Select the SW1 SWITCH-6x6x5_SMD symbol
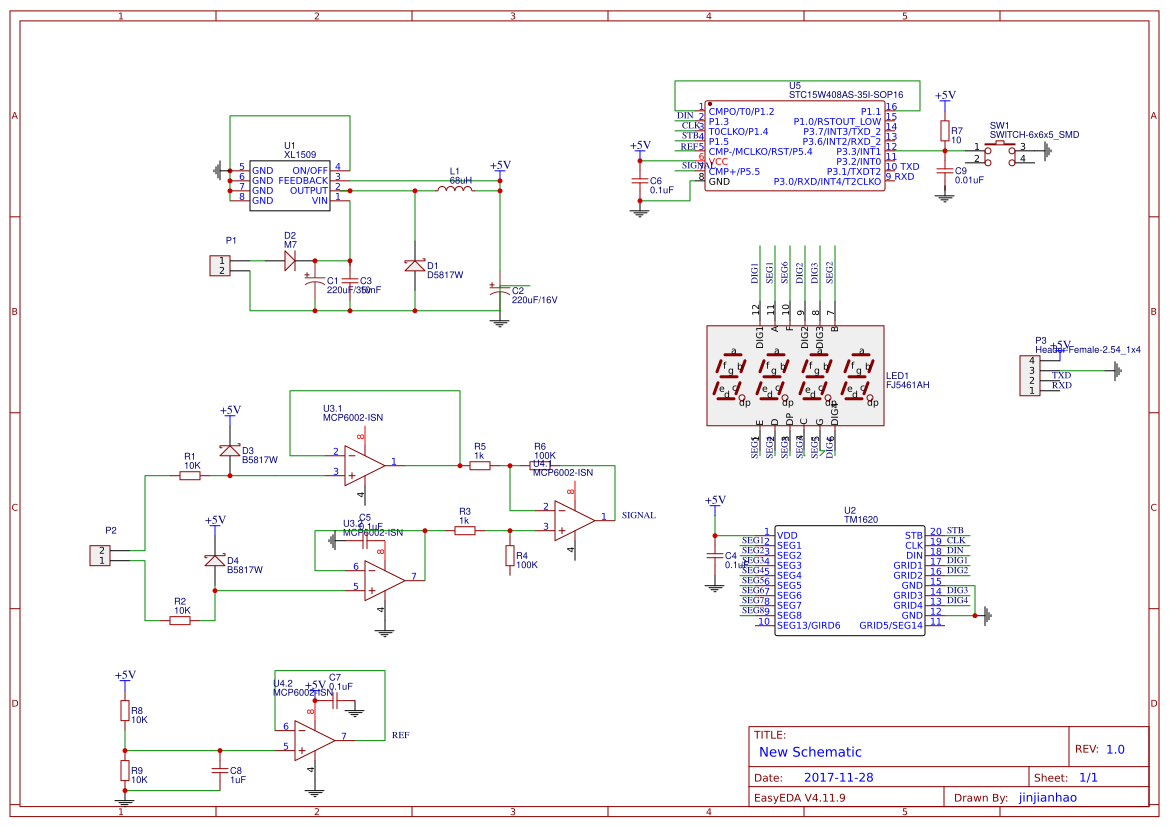This screenshot has height=827, width=1169. click(x=1000, y=152)
